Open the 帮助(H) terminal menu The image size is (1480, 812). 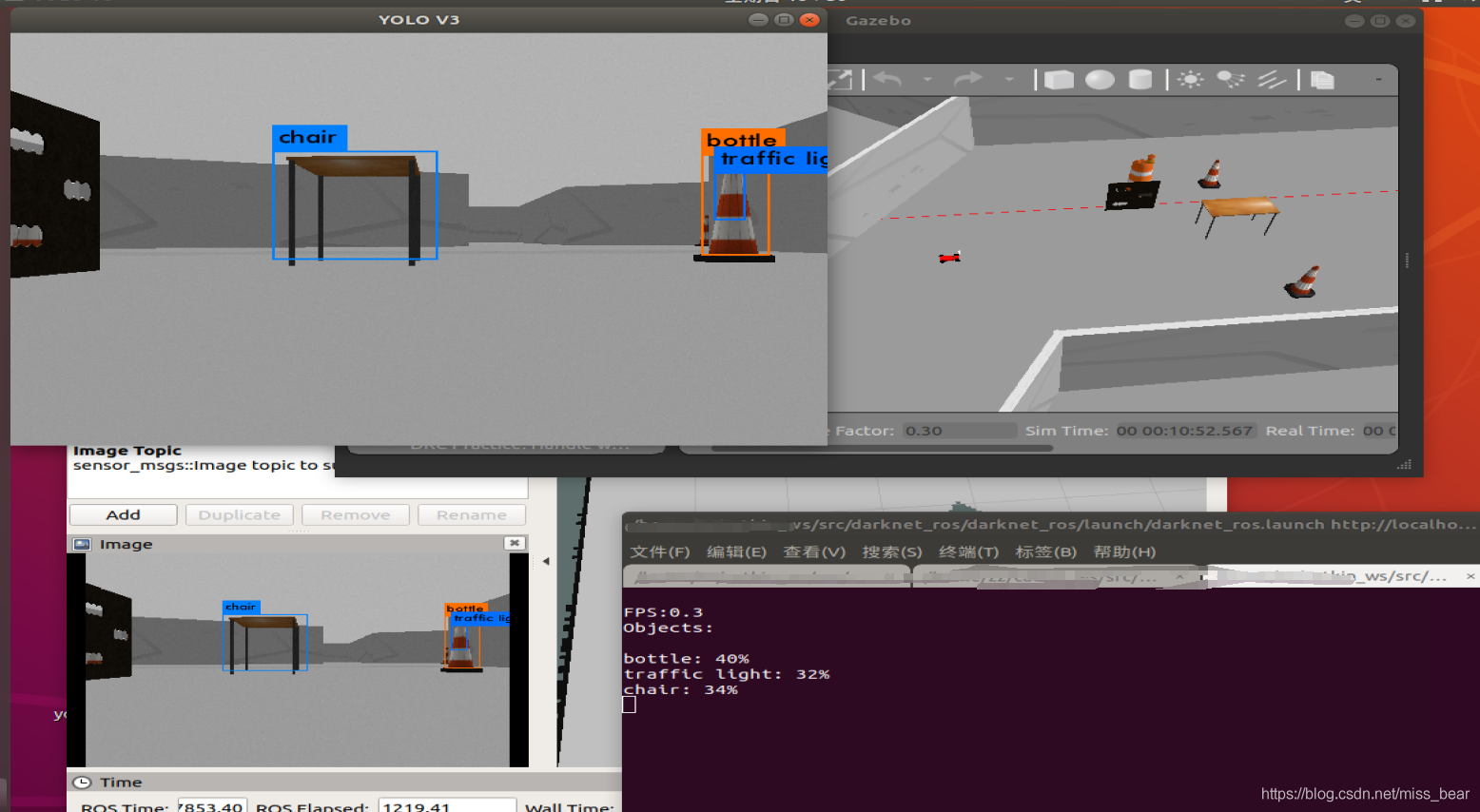click(x=1124, y=551)
